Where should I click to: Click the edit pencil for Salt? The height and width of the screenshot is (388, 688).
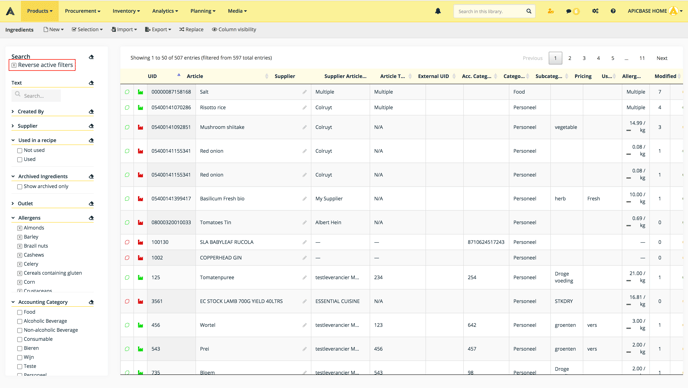pyautogui.click(x=305, y=92)
